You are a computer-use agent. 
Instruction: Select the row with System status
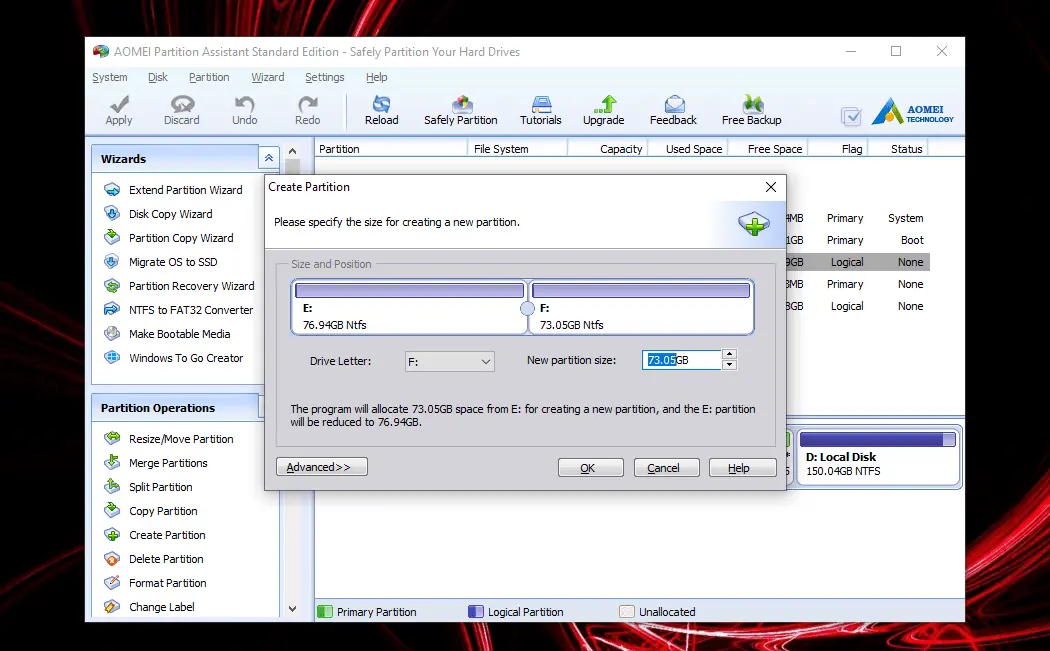click(858, 218)
